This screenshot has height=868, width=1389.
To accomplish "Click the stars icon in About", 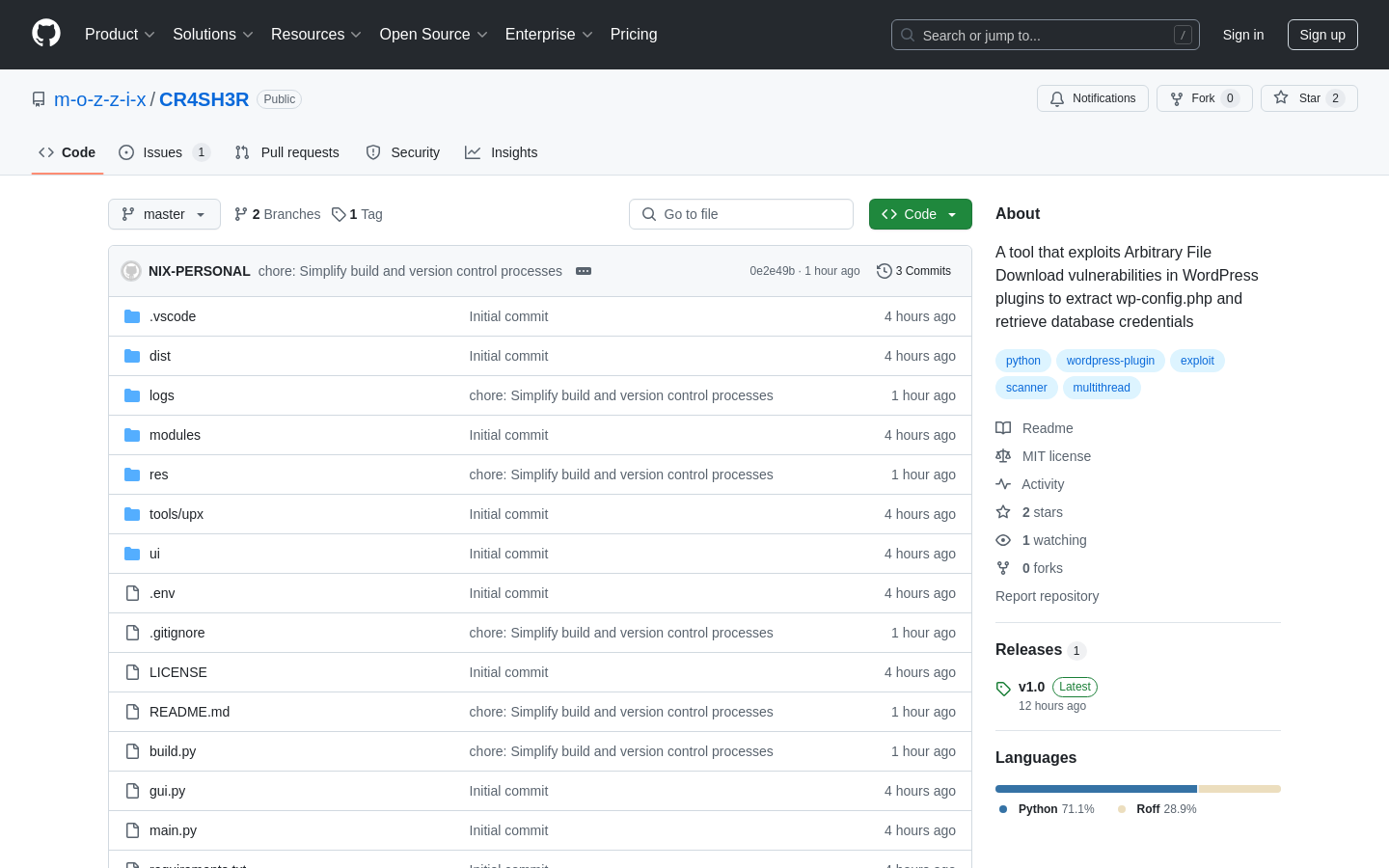I will click(1003, 512).
